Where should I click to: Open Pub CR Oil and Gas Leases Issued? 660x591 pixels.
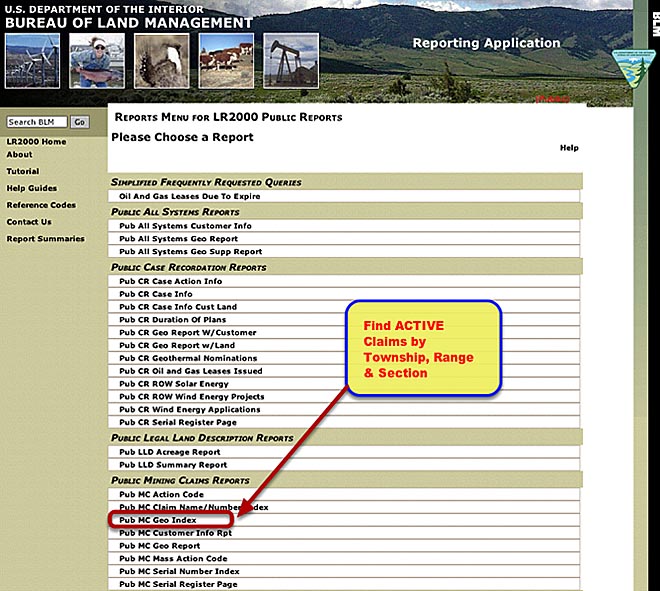pos(191,371)
